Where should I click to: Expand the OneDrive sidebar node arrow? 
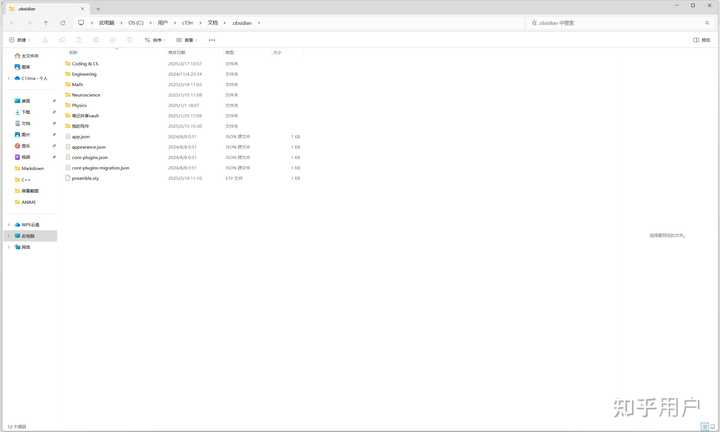click(x=9, y=79)
